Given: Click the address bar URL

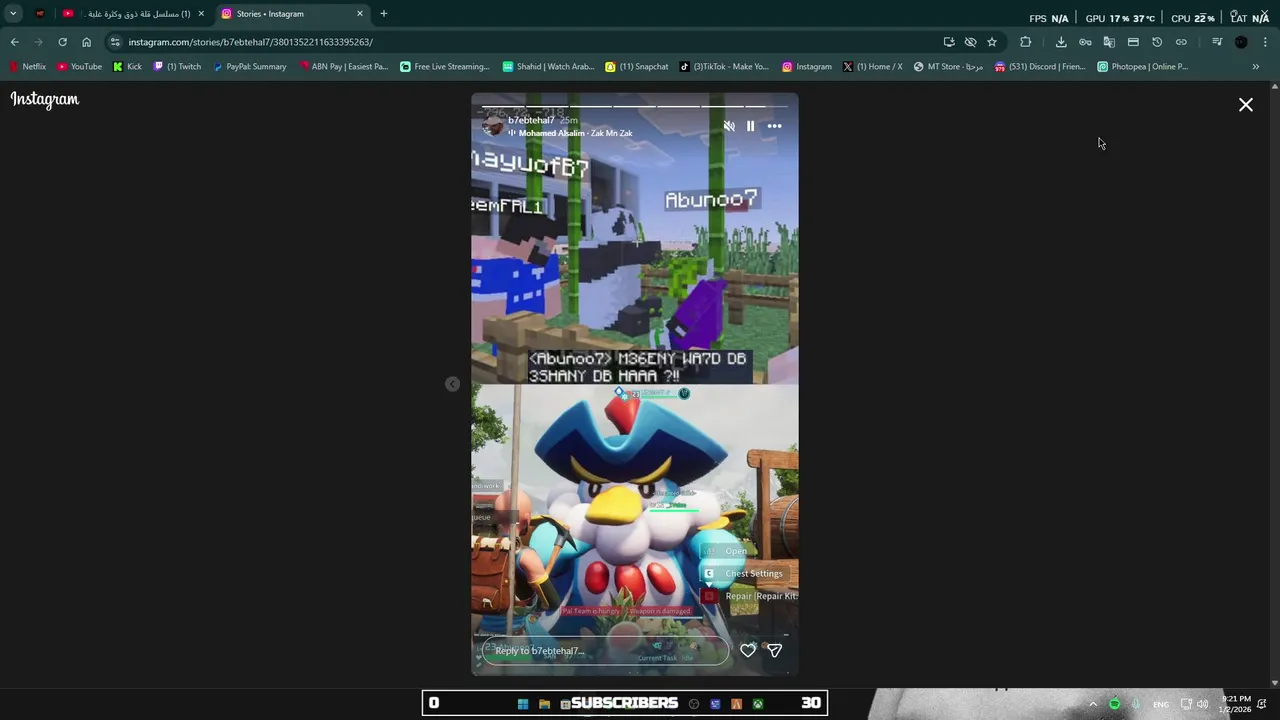Looking at the screenshot, I should 250,42.
